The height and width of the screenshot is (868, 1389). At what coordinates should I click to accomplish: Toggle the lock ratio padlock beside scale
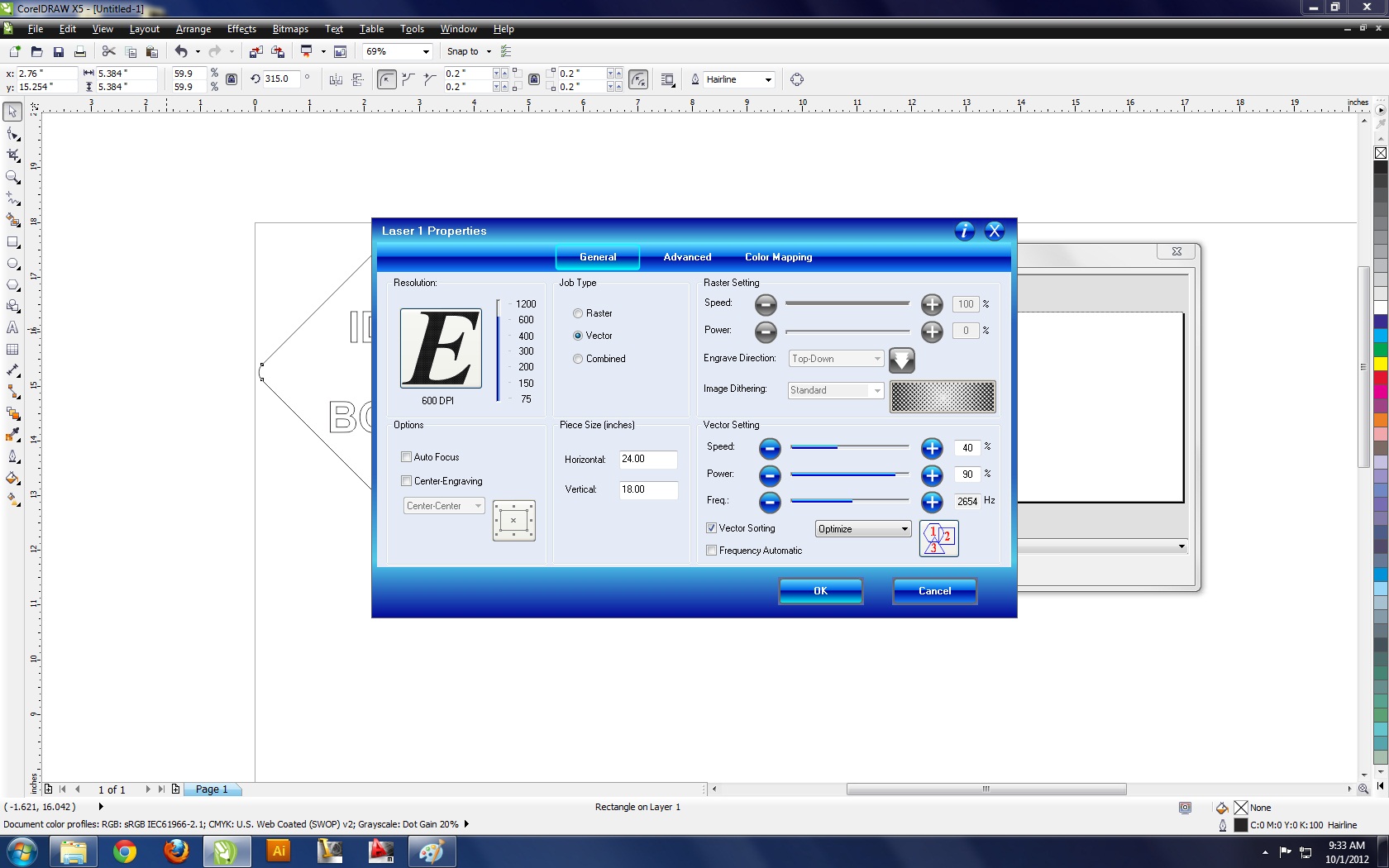tap(231, 79)
